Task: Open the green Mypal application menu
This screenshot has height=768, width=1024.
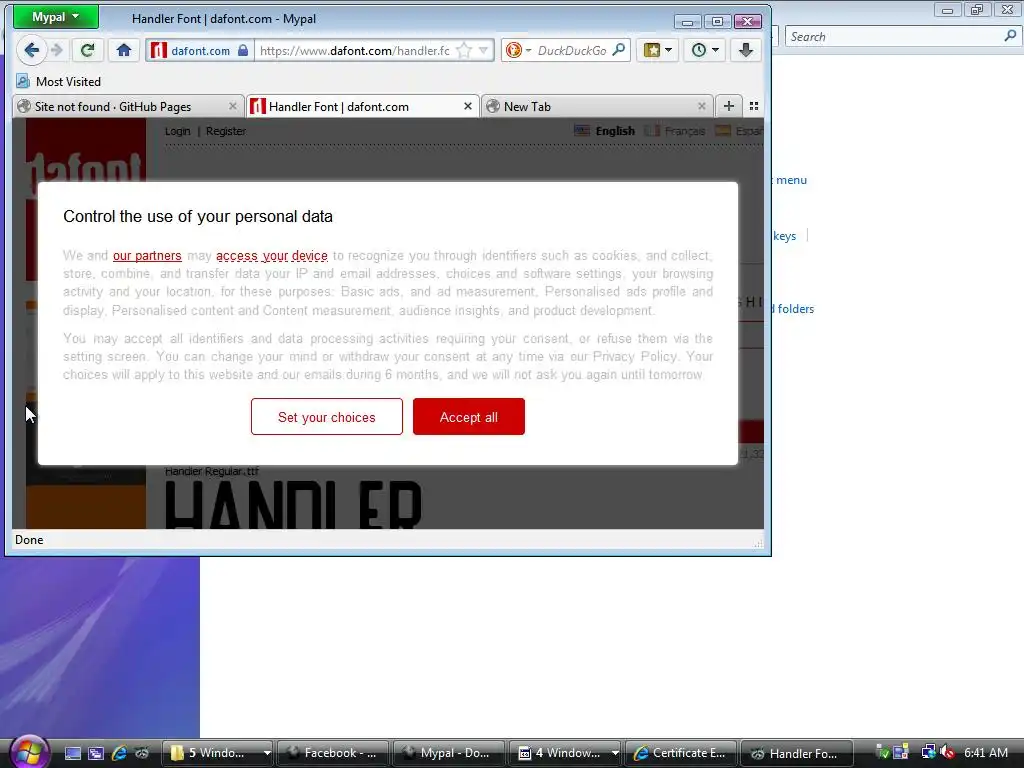Action: [x=56, y=17]
